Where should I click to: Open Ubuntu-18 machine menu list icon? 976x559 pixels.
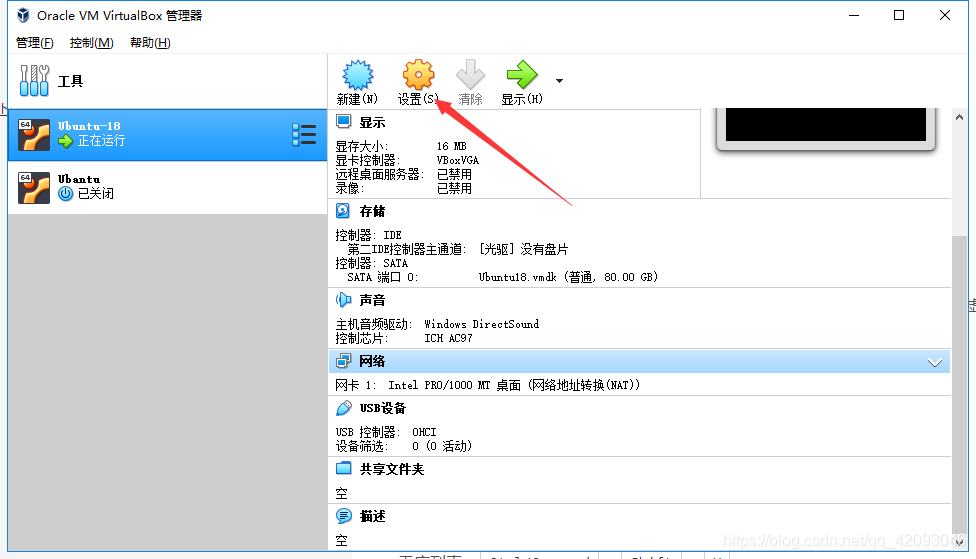coord(304,134)
